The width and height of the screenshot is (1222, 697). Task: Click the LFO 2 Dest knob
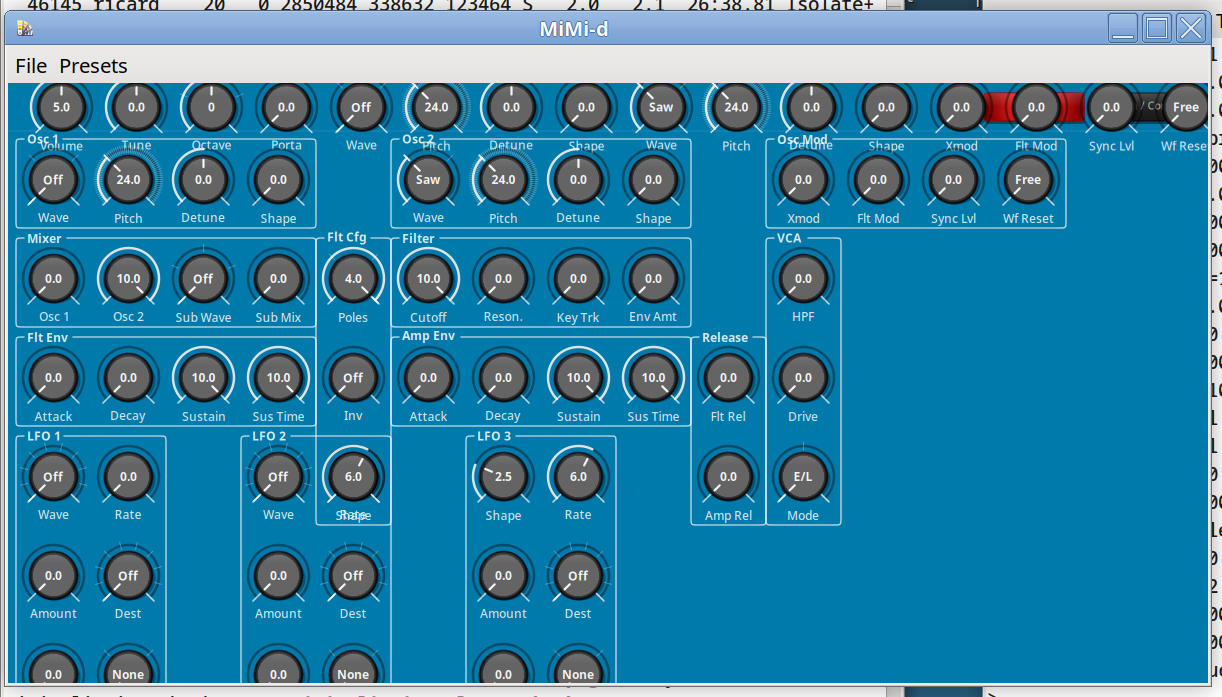click(353, 576)
